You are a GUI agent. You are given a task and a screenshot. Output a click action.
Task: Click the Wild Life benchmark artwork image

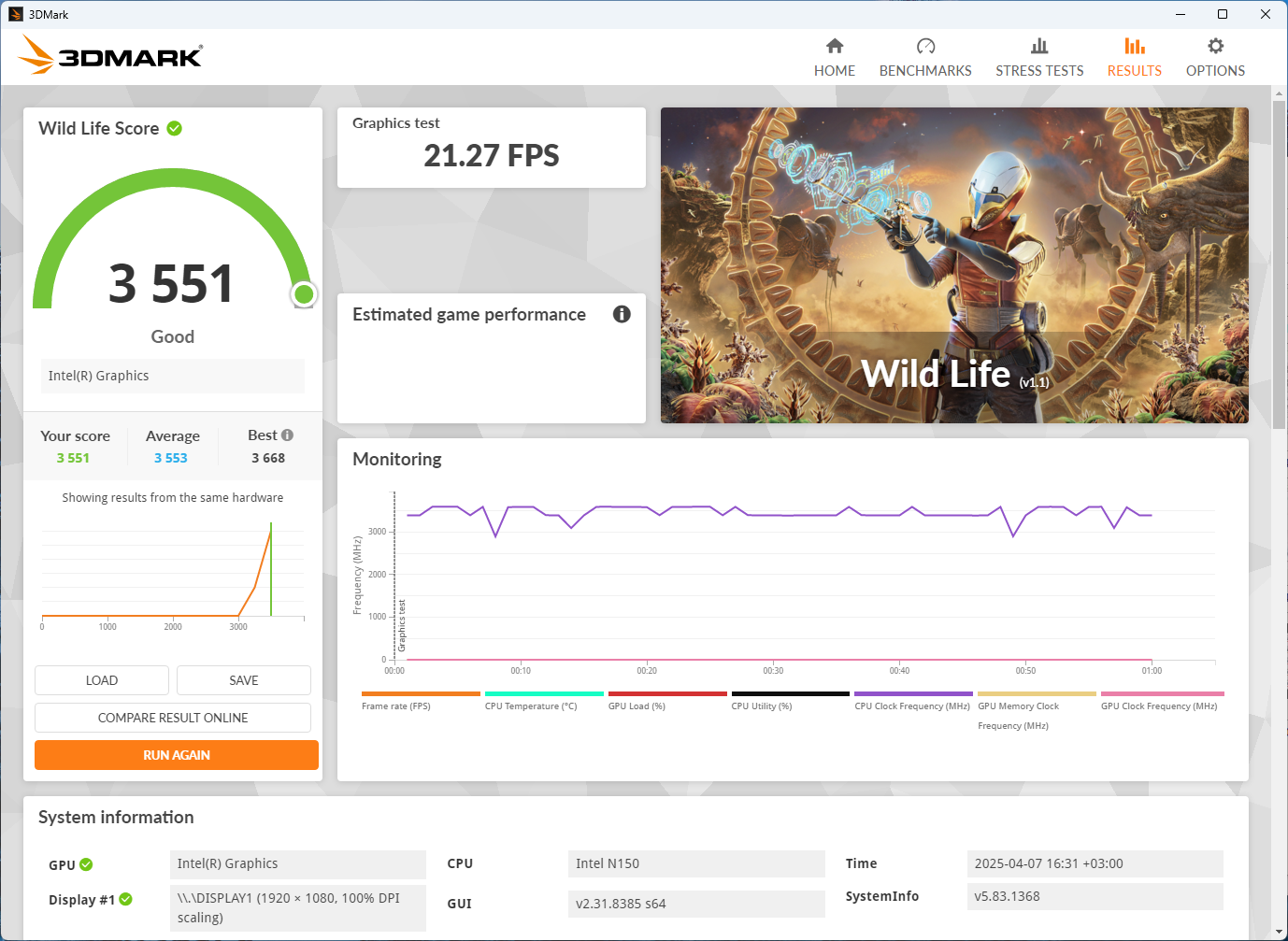click(954, 265)
